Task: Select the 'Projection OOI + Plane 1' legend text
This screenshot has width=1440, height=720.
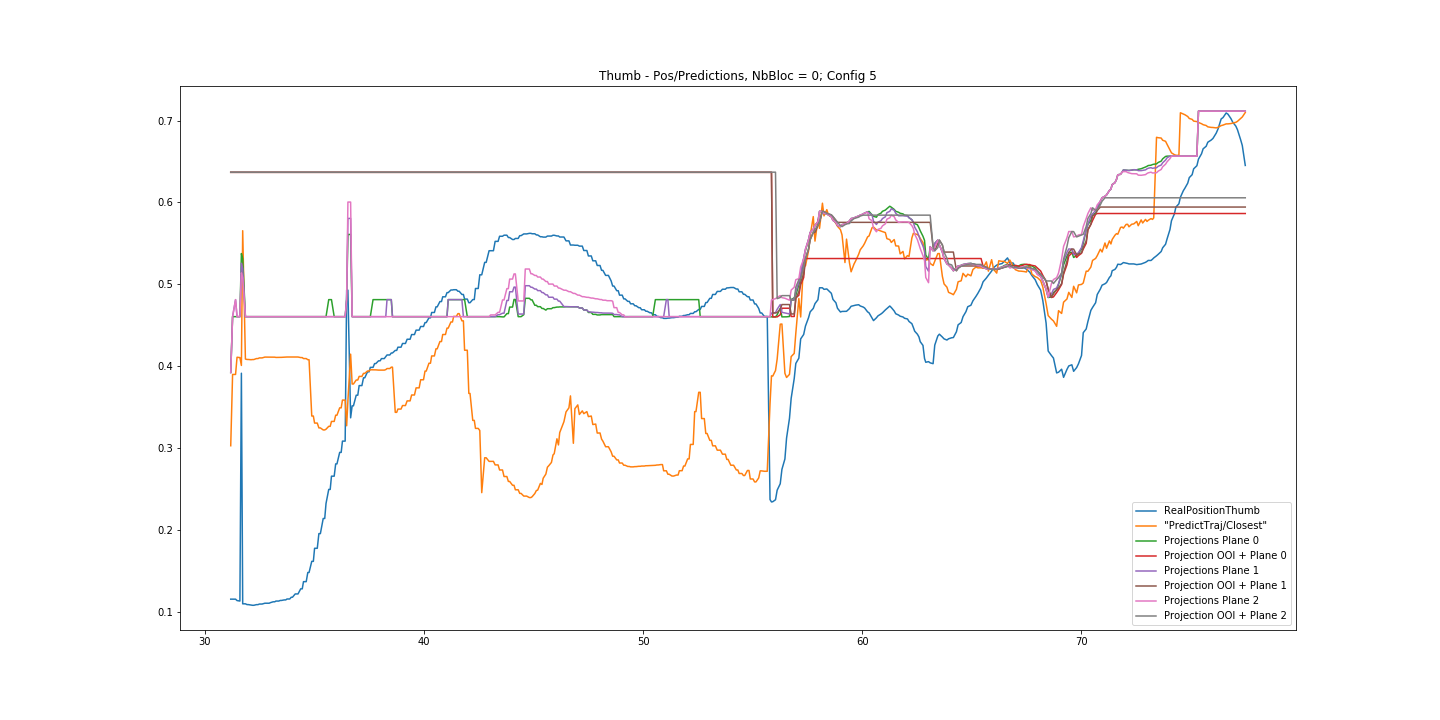Action: [1225, 585]
